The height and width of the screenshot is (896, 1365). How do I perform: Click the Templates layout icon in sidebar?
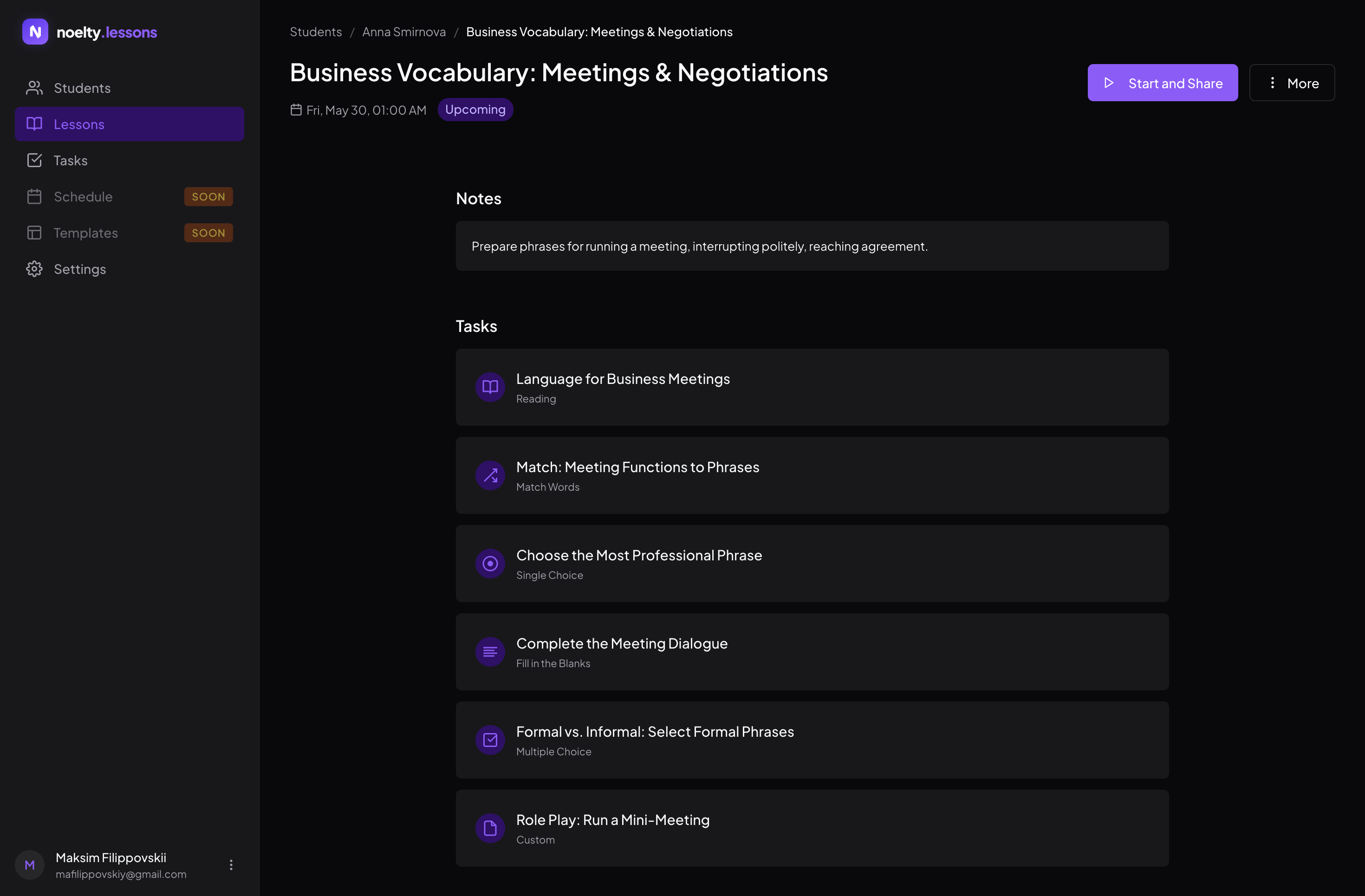click(34, 232)
